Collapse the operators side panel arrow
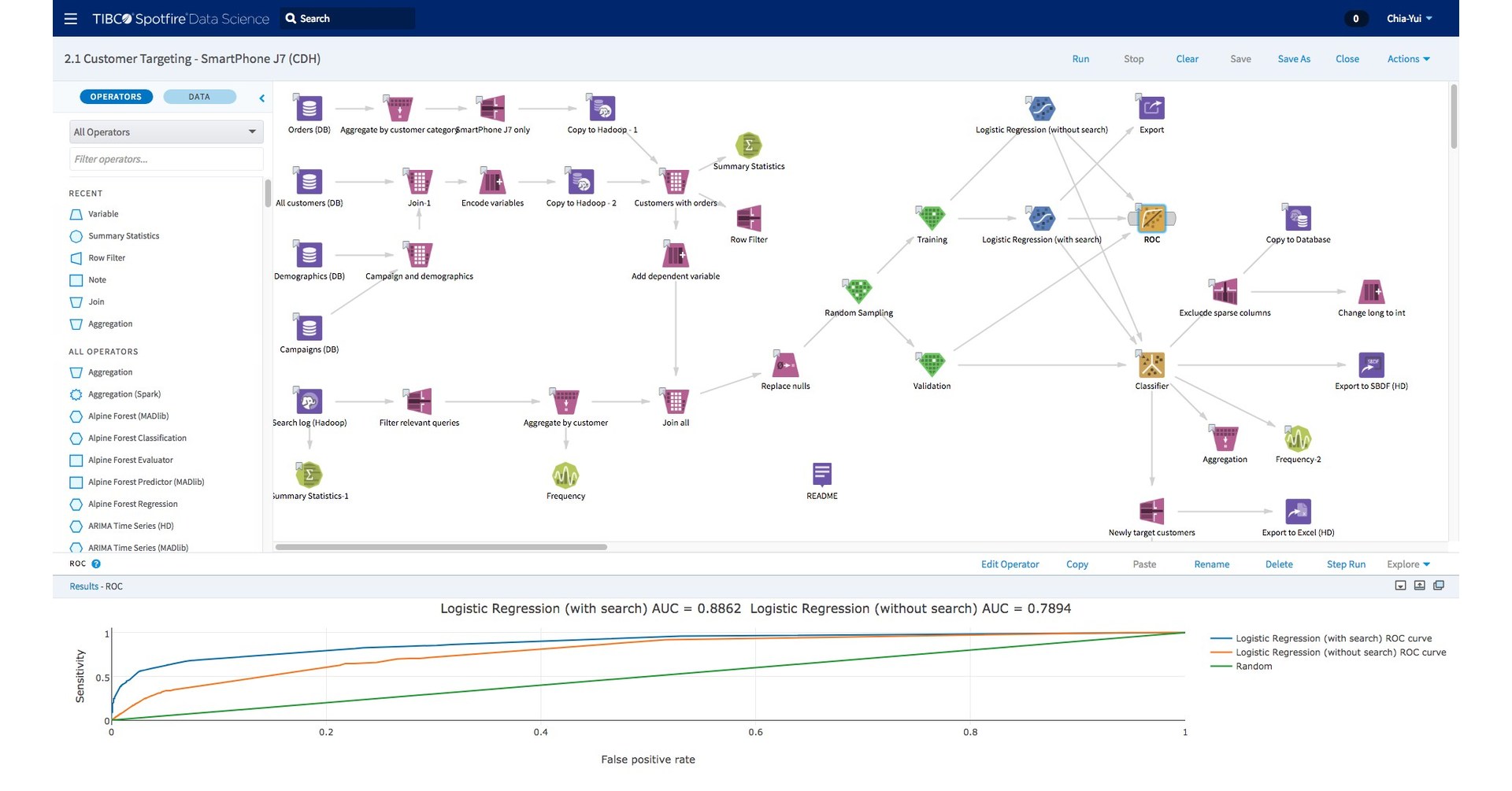This screenshot has height=791, width=1512. click(x=261, y=98)
